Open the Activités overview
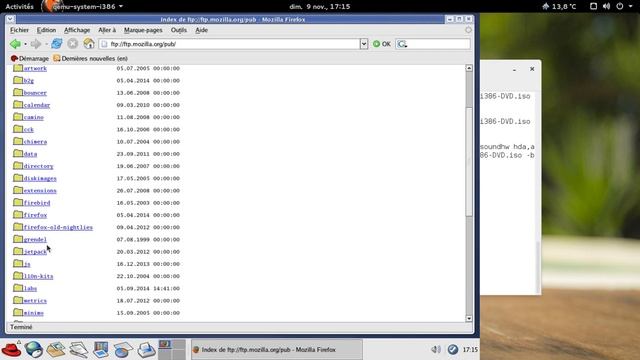This screenshot has height=360, width=640. point(19,7)
